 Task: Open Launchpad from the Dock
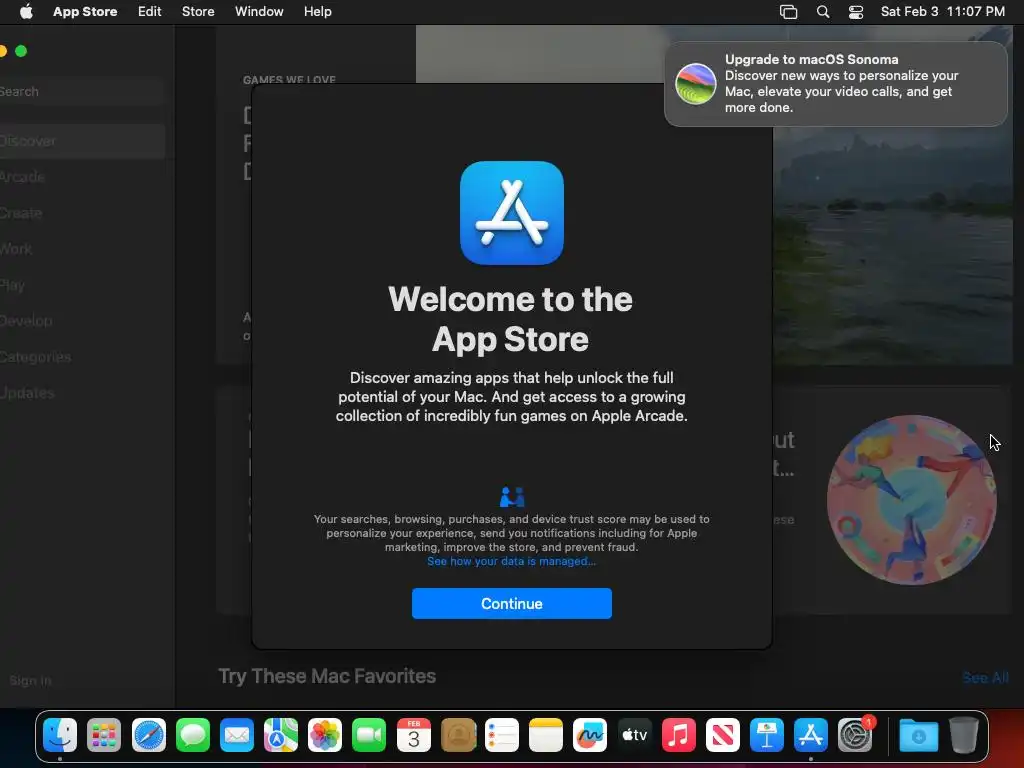click(104, 735)
